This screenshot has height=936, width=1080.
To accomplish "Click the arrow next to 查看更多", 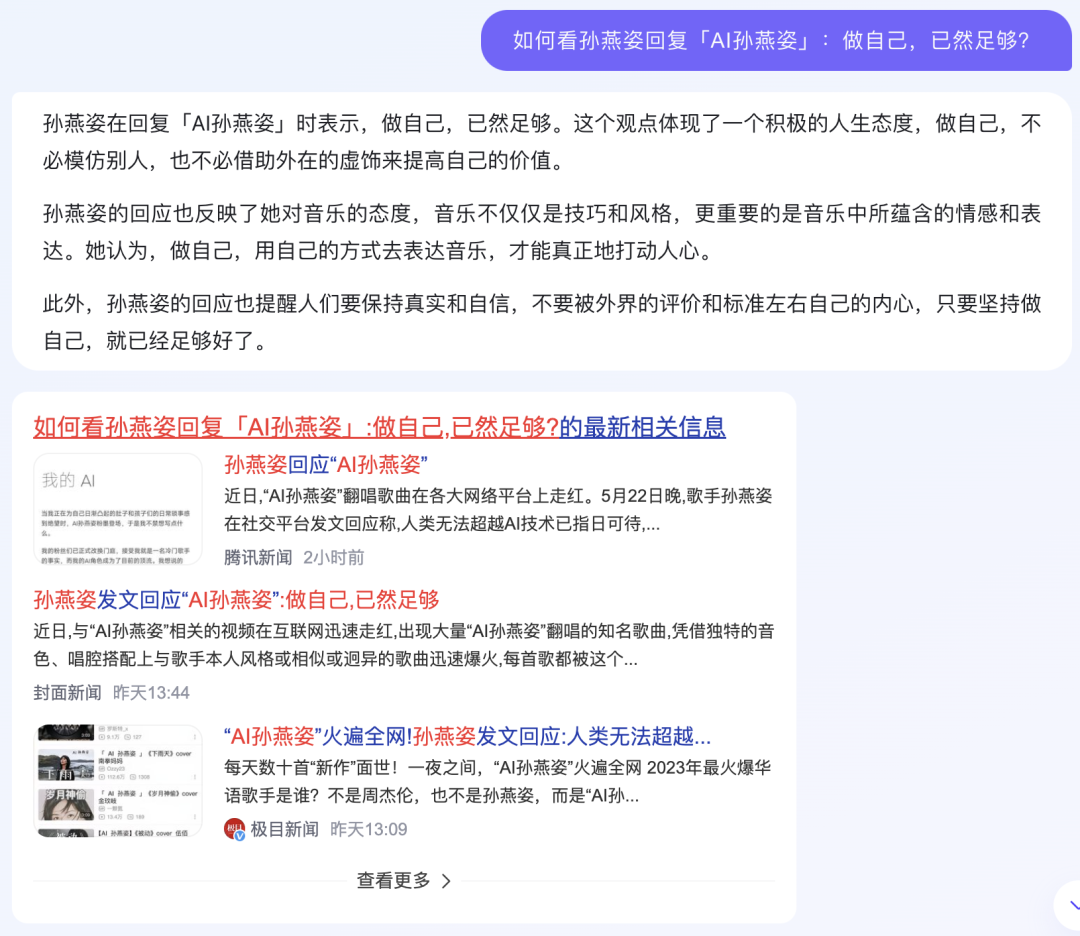I will coord(448,882).
